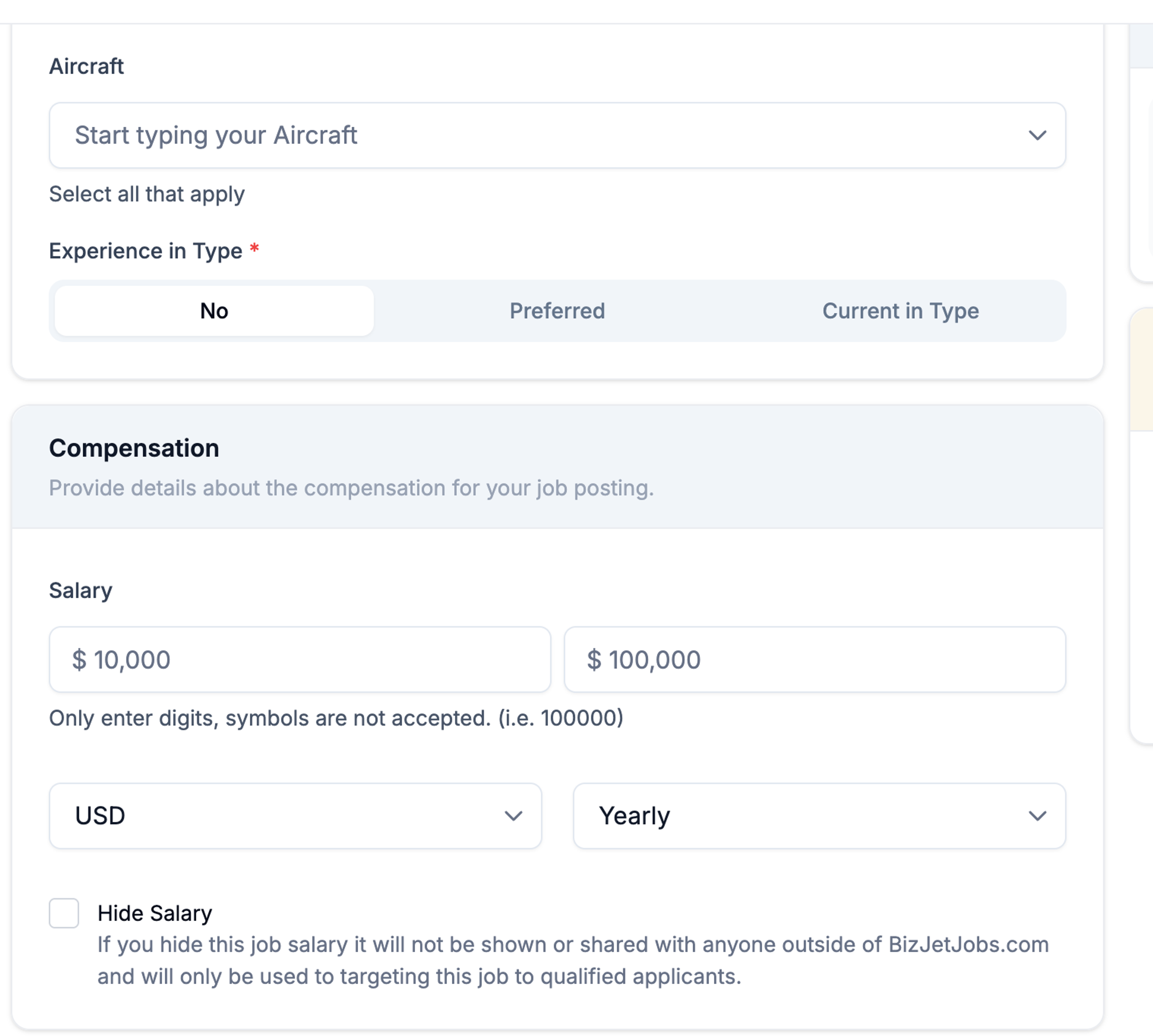
Task: Set Experience in Type to Preferred
Action: tap(557, 311)
